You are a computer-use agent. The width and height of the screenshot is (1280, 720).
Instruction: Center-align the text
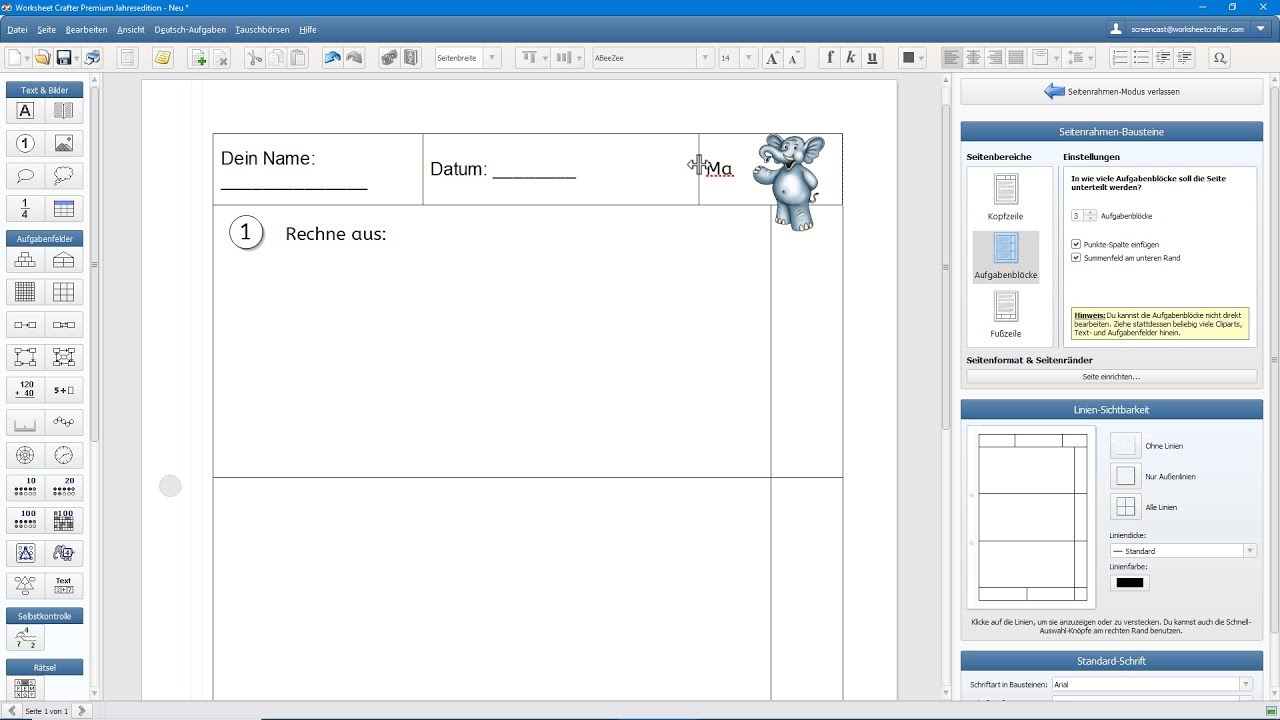(x=973, y=58)
